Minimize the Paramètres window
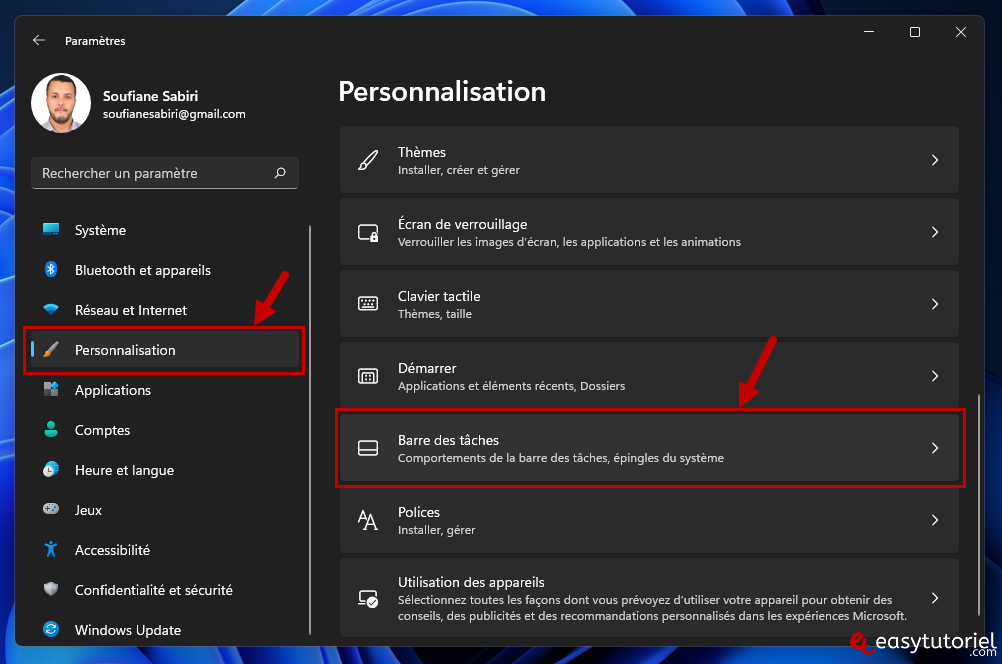The image size is (1002, 664). [869, 32]
